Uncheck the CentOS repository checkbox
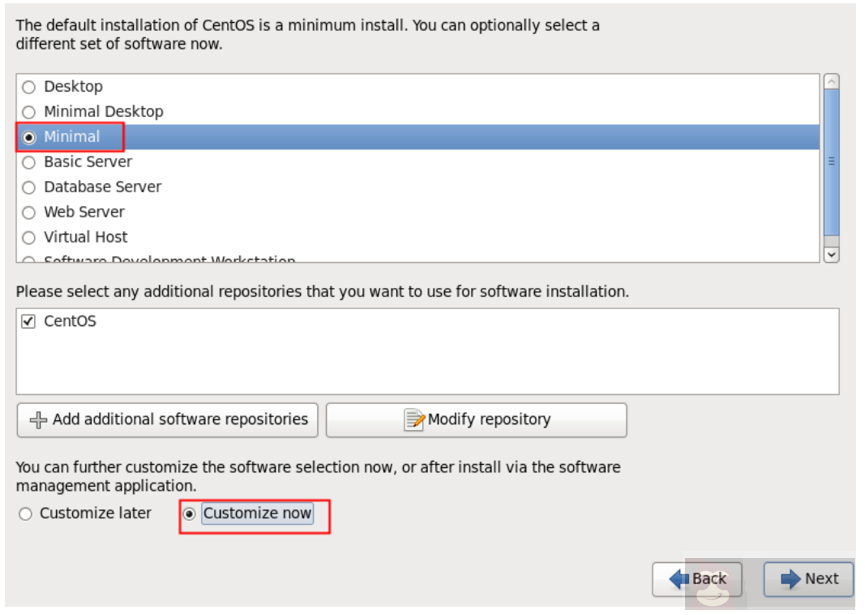 point(27,321)
